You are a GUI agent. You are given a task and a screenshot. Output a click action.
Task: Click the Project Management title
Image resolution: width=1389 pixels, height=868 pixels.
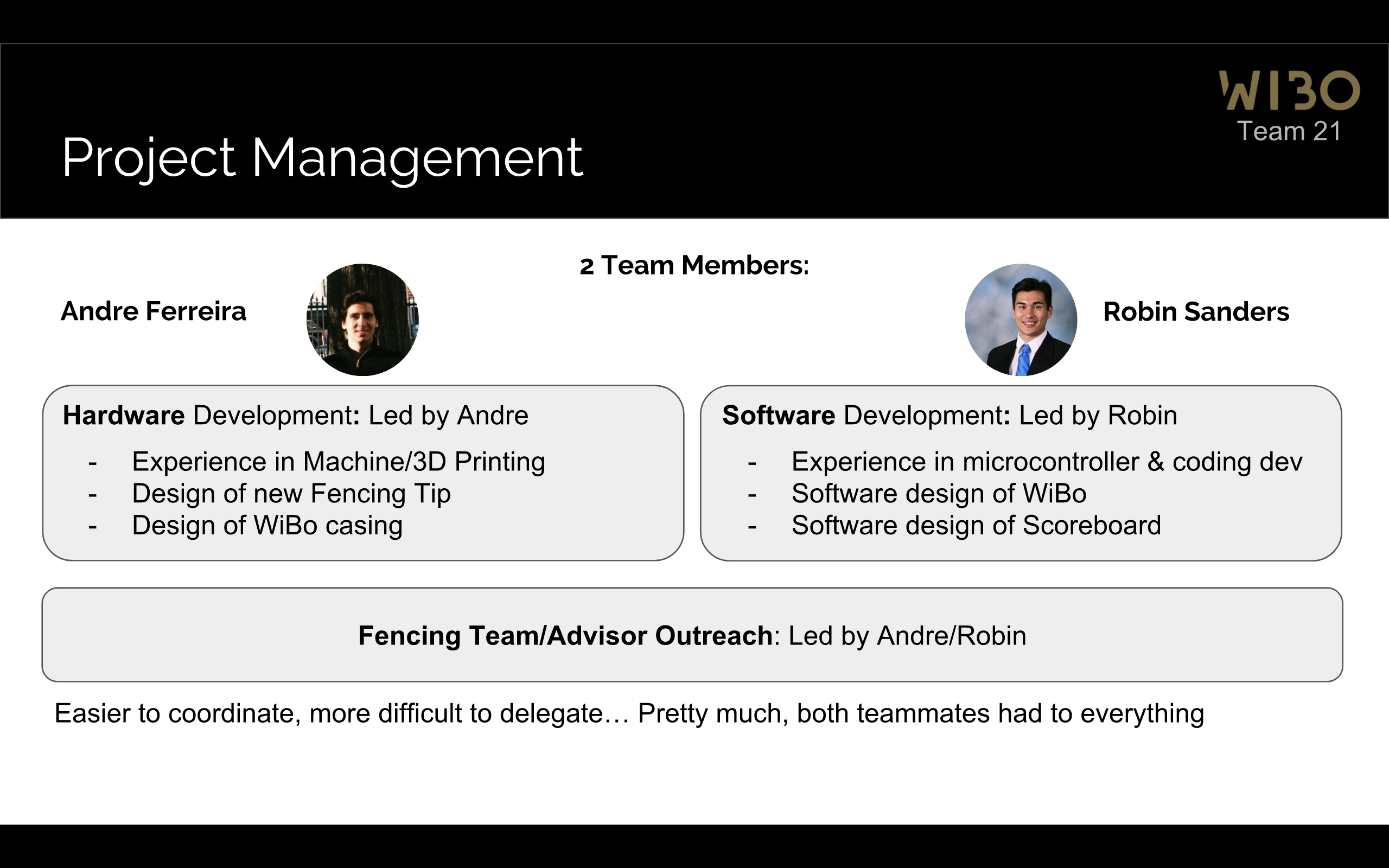pyautogui.click(x=322, y=157)
